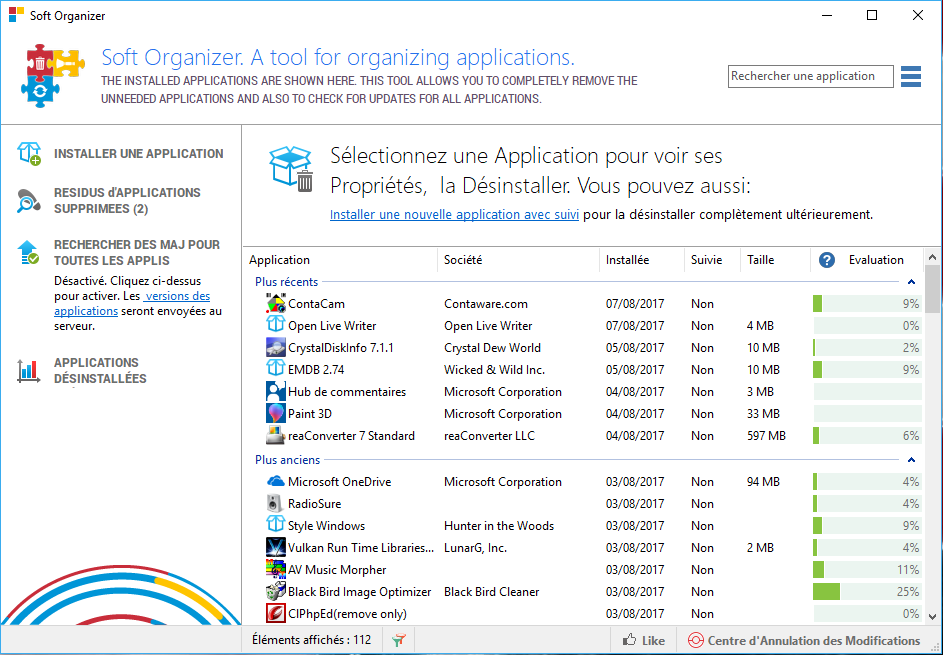Click the Open Live Writer row icon

(275, 325)
